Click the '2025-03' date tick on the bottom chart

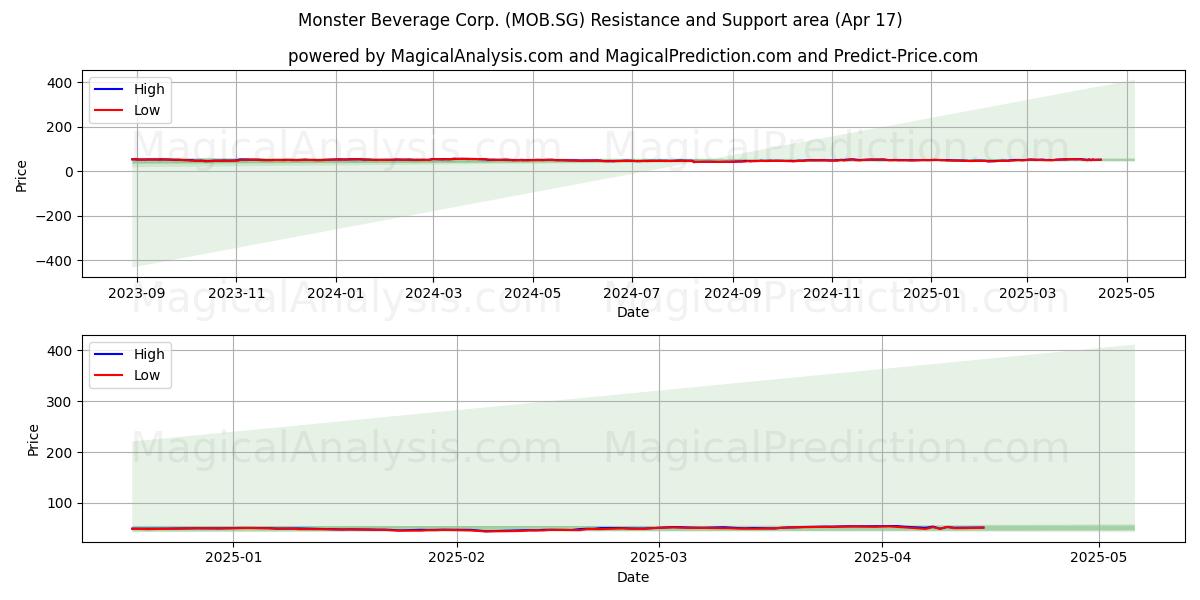(x=660, y=559)
